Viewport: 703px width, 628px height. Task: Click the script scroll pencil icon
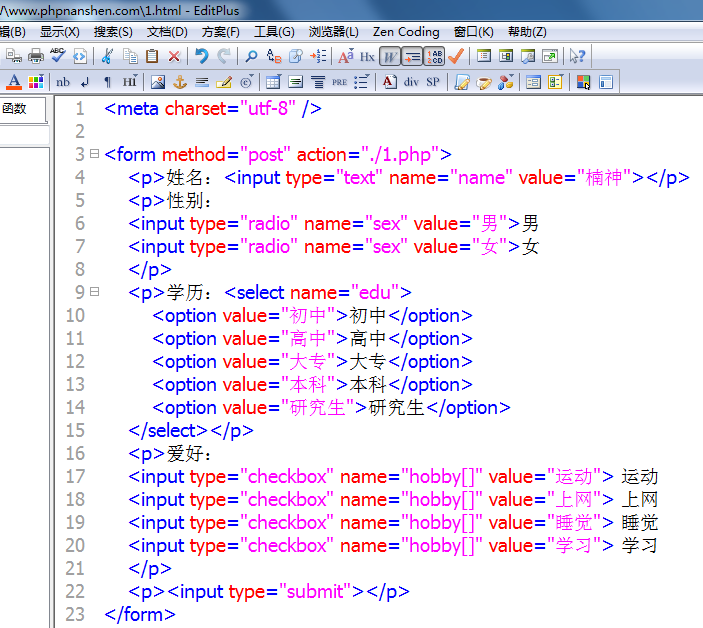point(462,82)
